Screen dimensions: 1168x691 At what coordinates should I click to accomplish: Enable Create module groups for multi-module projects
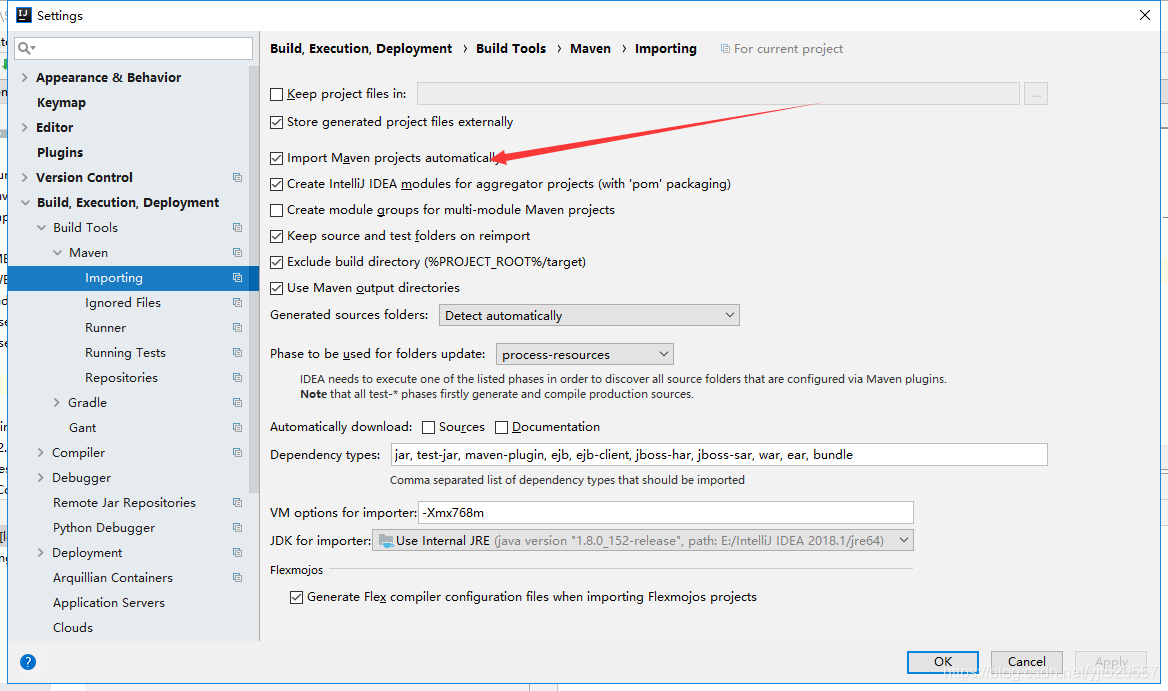coord(276,210)
